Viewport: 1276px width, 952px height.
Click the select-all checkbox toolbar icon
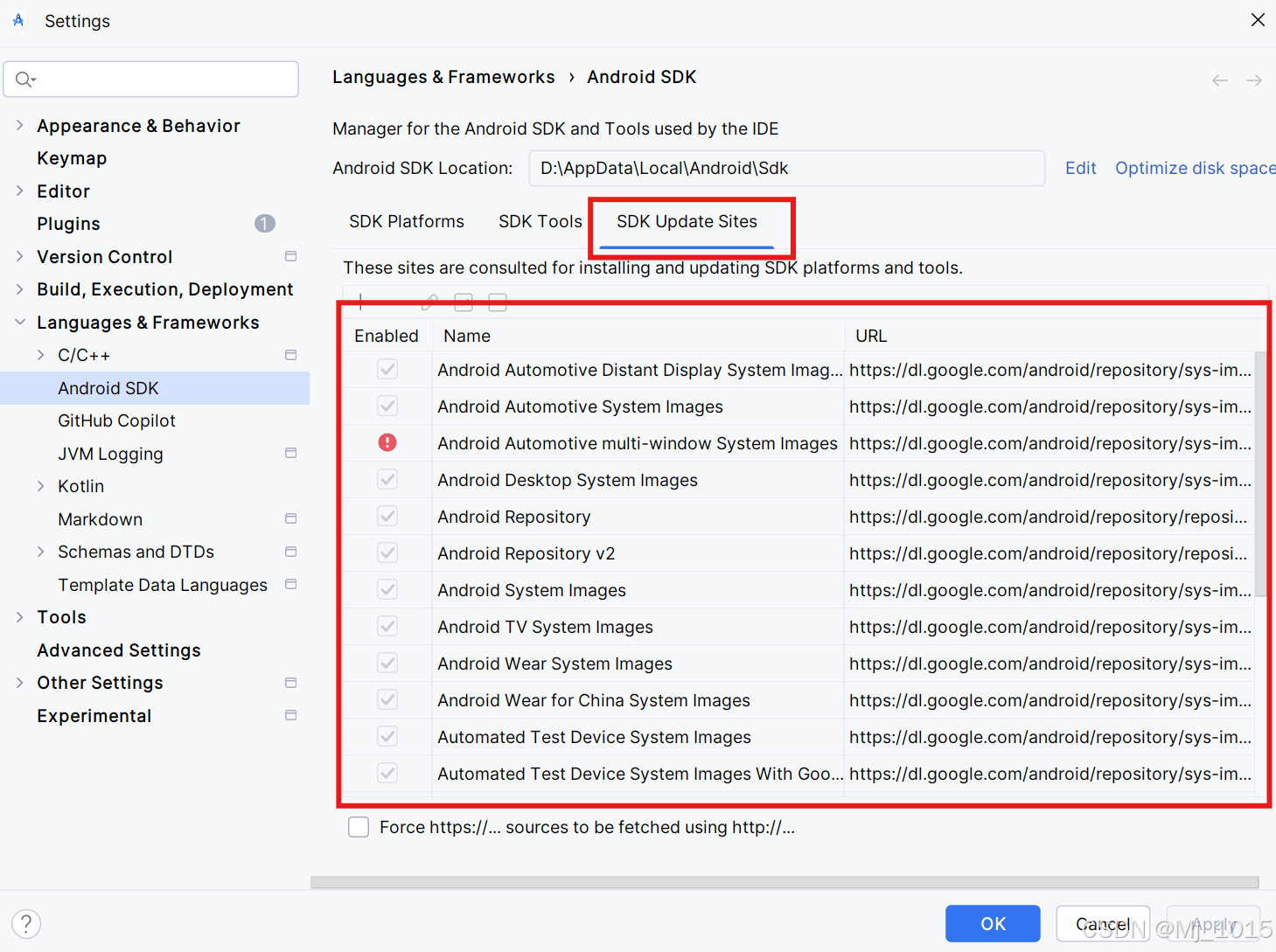pos(464,302)
